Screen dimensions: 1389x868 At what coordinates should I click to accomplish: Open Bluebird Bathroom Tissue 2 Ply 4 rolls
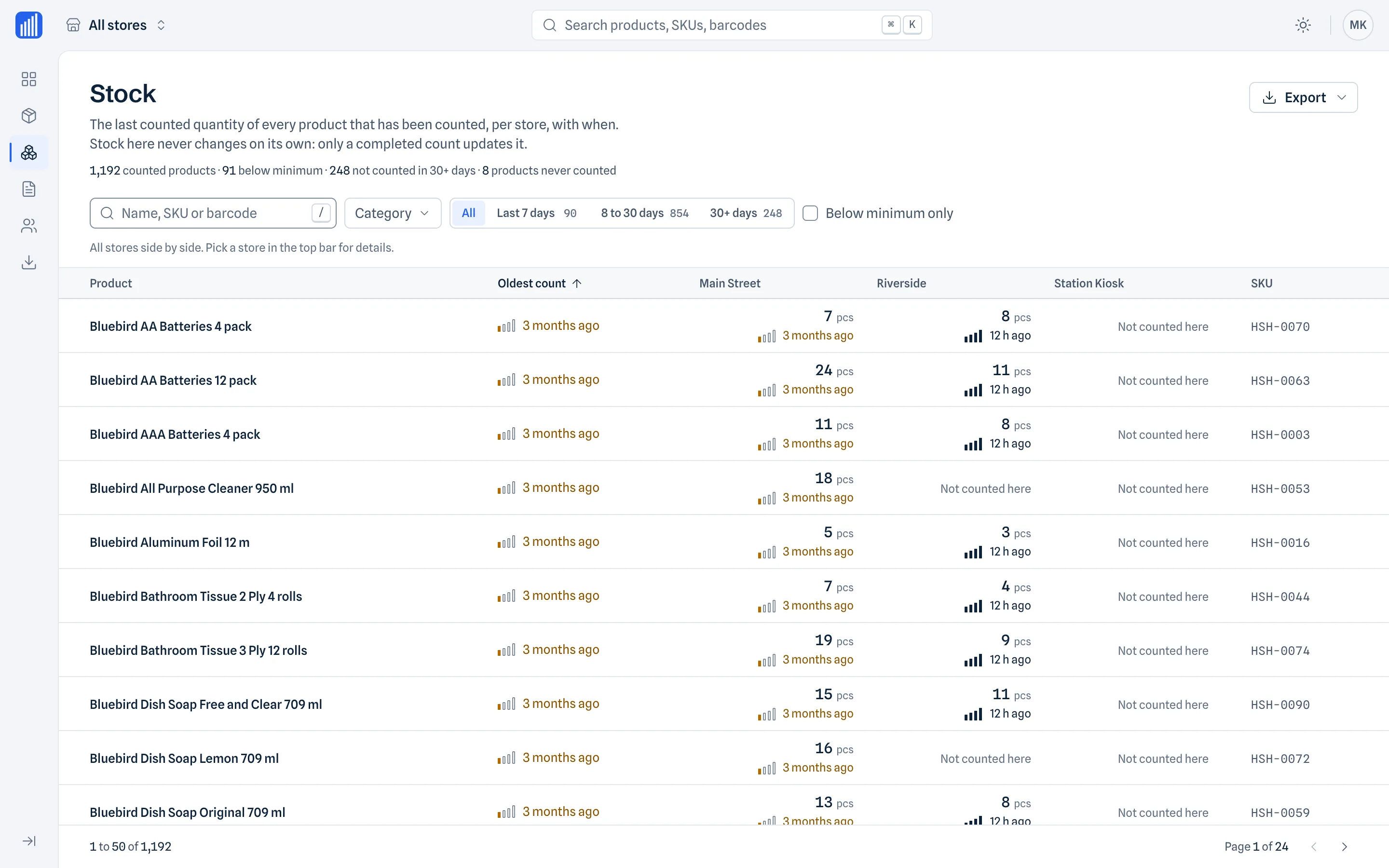[195, 596]
